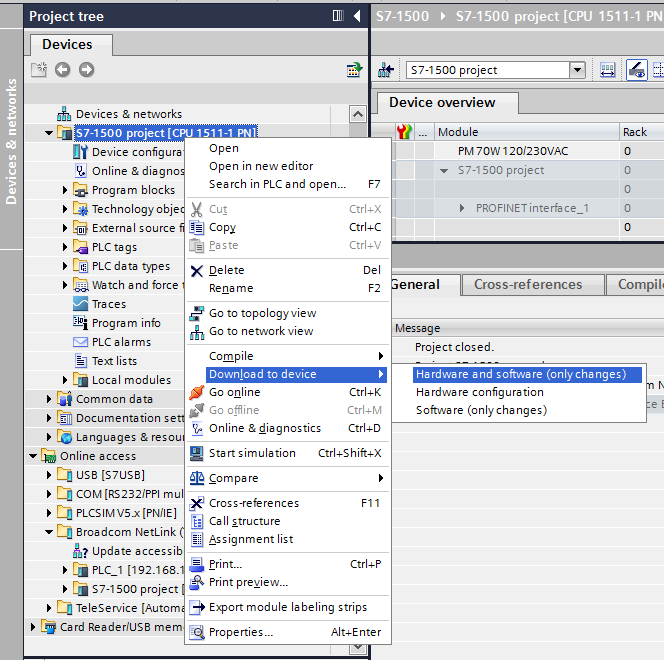
Task: Click the network view icon beside device selector
Action: (386, 70)
